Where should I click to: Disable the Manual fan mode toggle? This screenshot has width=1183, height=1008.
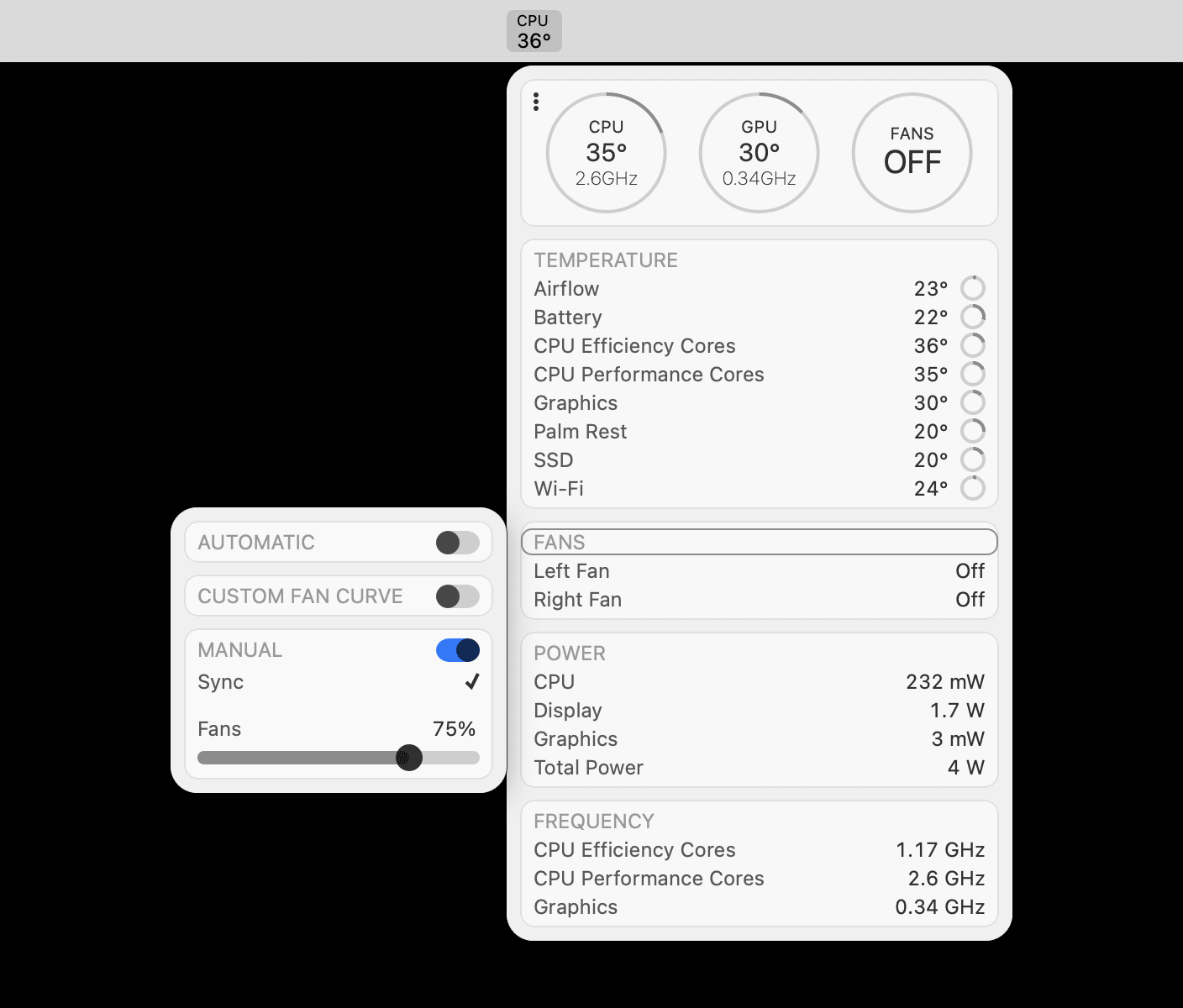pyautogui.click(x=458, y=650)
